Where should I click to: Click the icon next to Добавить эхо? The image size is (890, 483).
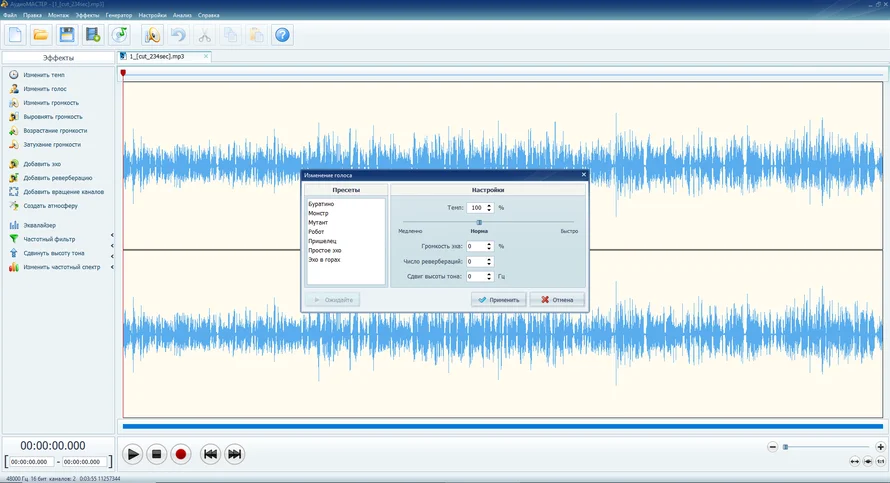click(14, 164)
